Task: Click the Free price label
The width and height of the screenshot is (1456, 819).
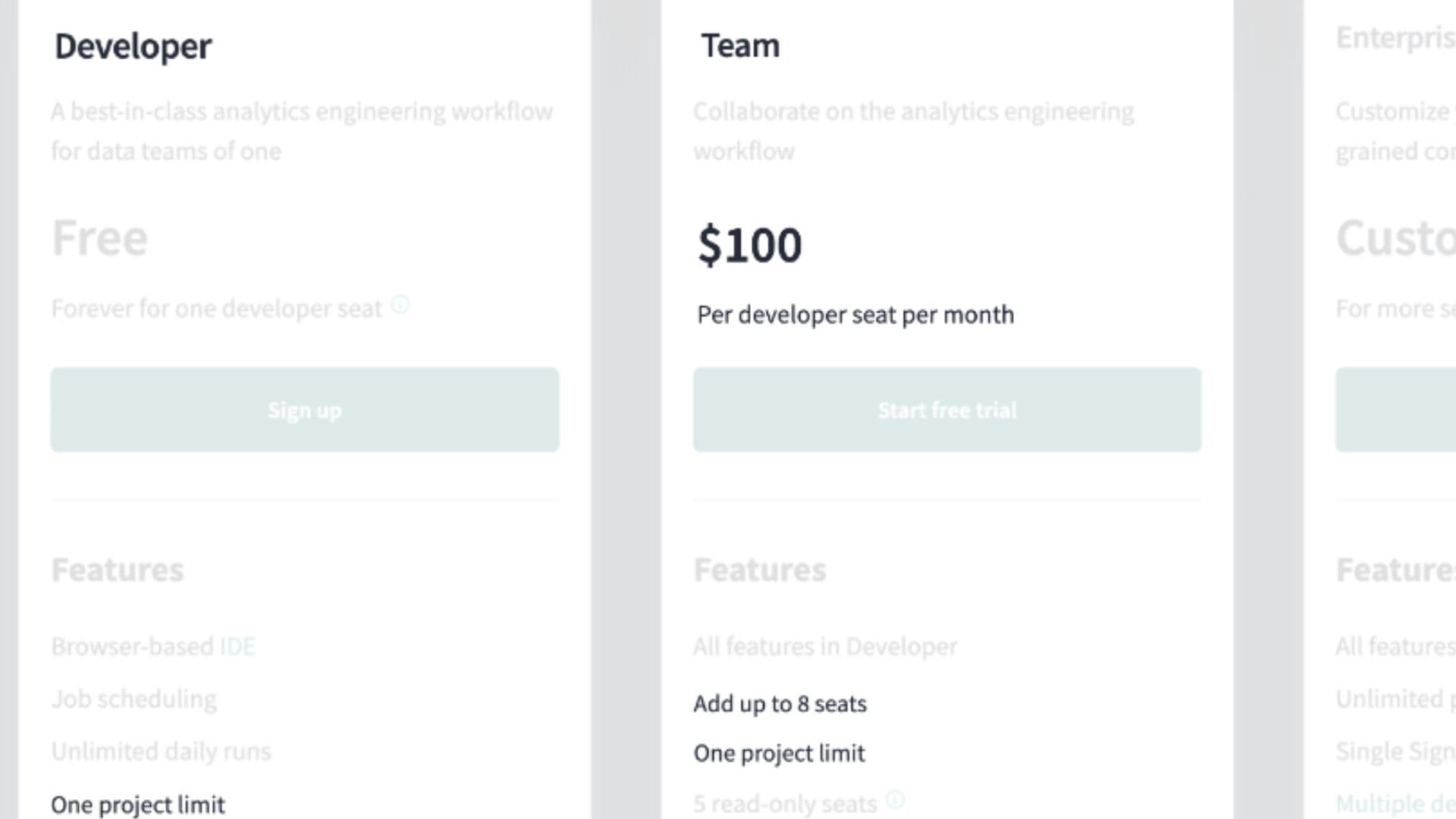Action: click(99, 238)
